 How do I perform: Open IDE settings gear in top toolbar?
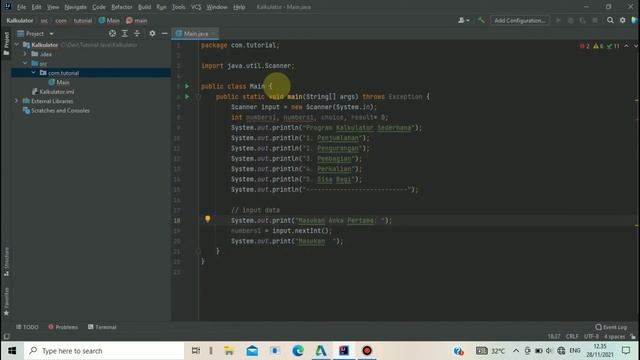622,20
